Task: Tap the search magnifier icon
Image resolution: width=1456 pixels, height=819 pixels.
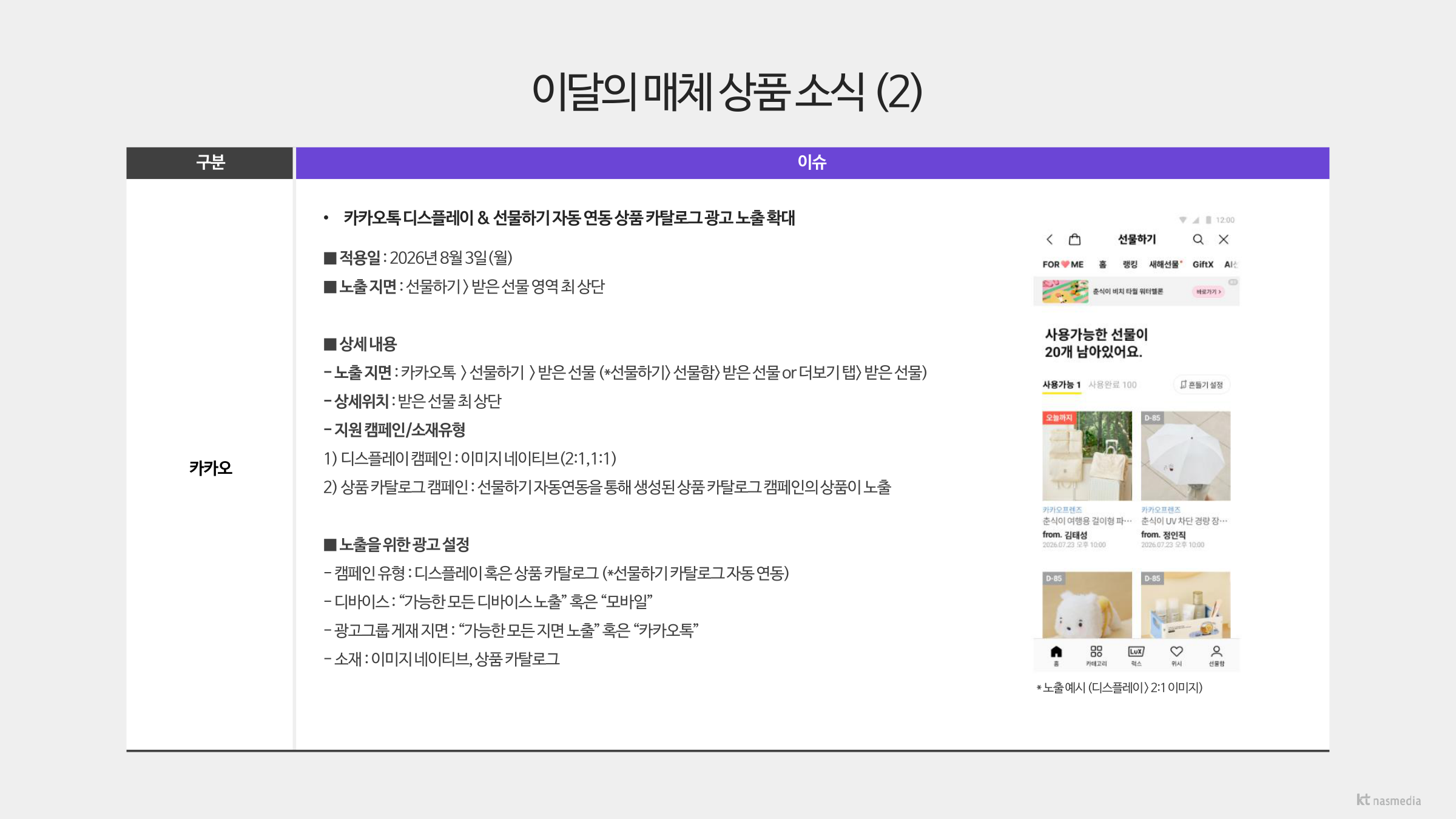Action: (x=1198, y=239)
